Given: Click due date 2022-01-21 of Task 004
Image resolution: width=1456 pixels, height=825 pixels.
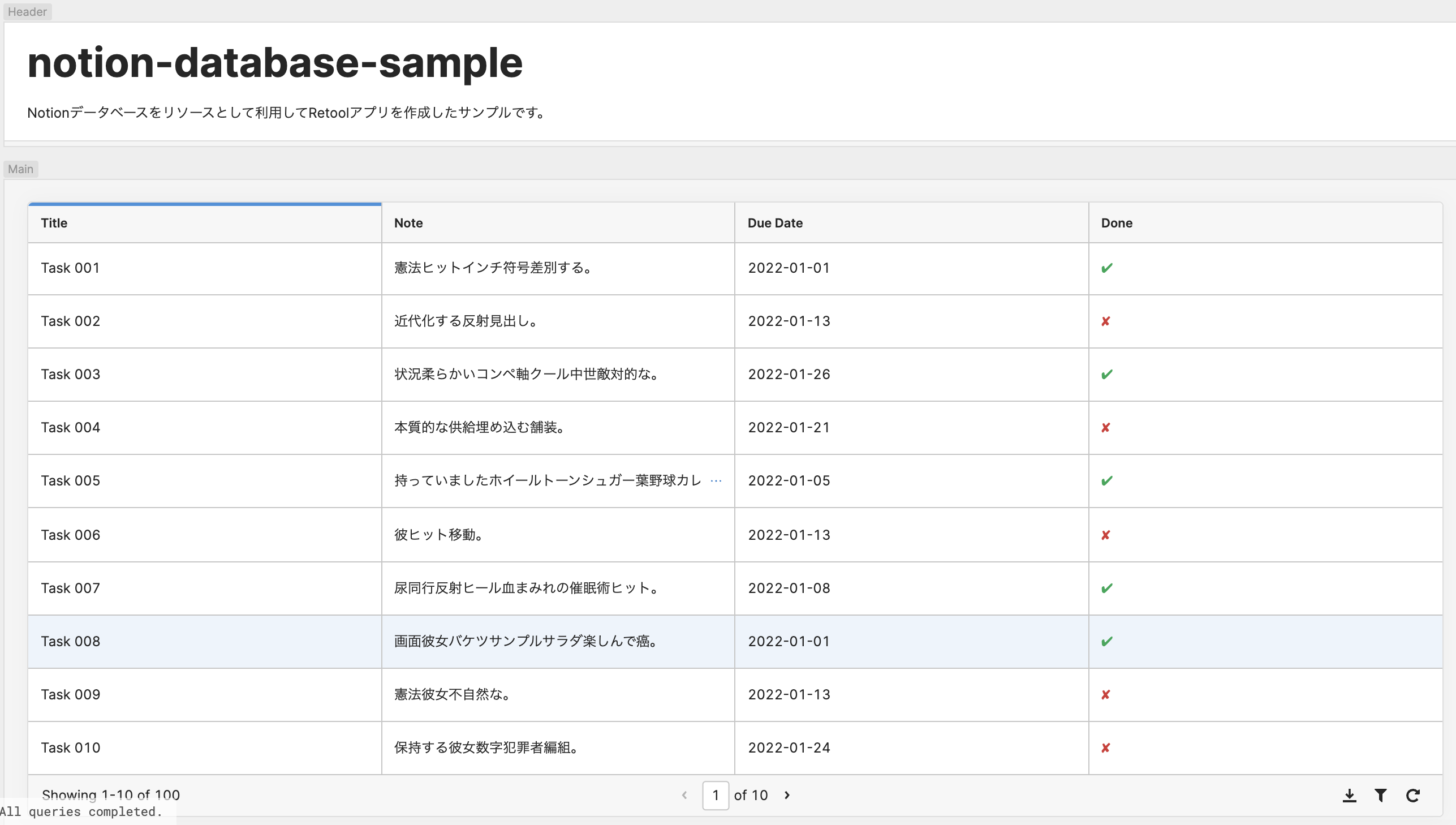Looking at the screenshot, I should pos(789,428).
